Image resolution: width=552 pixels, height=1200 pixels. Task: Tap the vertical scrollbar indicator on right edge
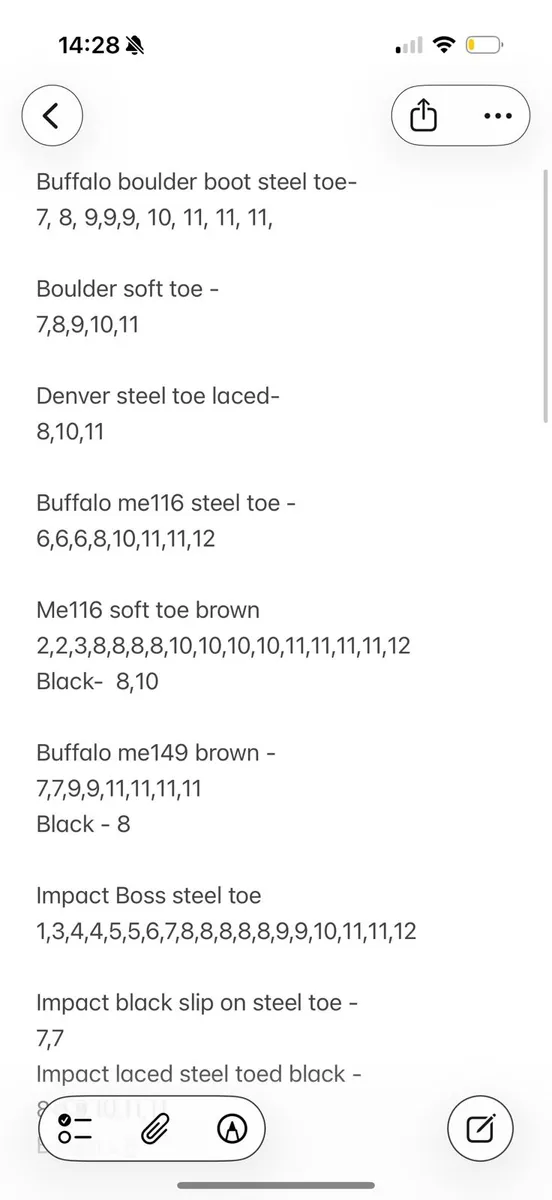pyautogui.click(x=545, y=295)
